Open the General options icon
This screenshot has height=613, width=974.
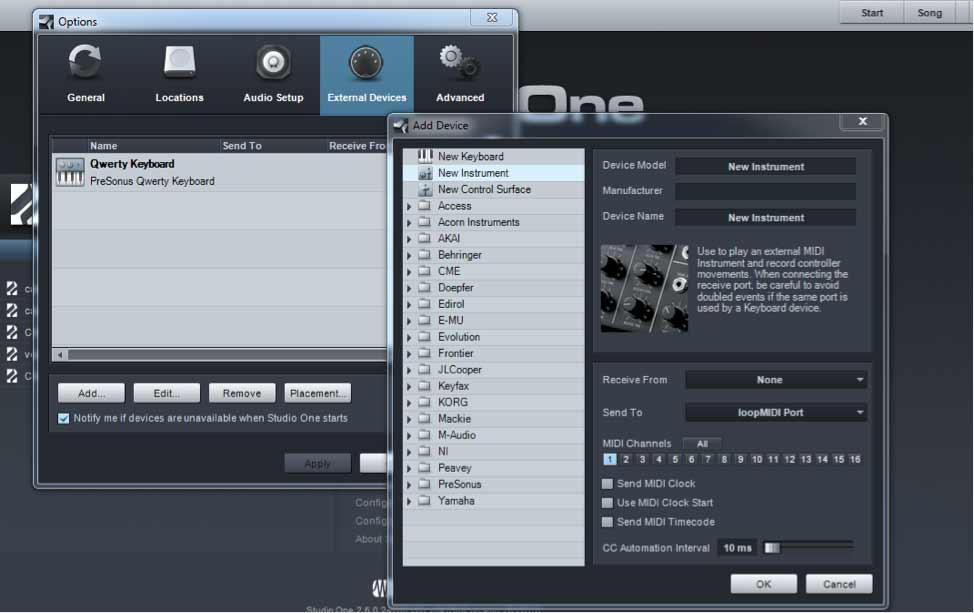tap(85, 62)
